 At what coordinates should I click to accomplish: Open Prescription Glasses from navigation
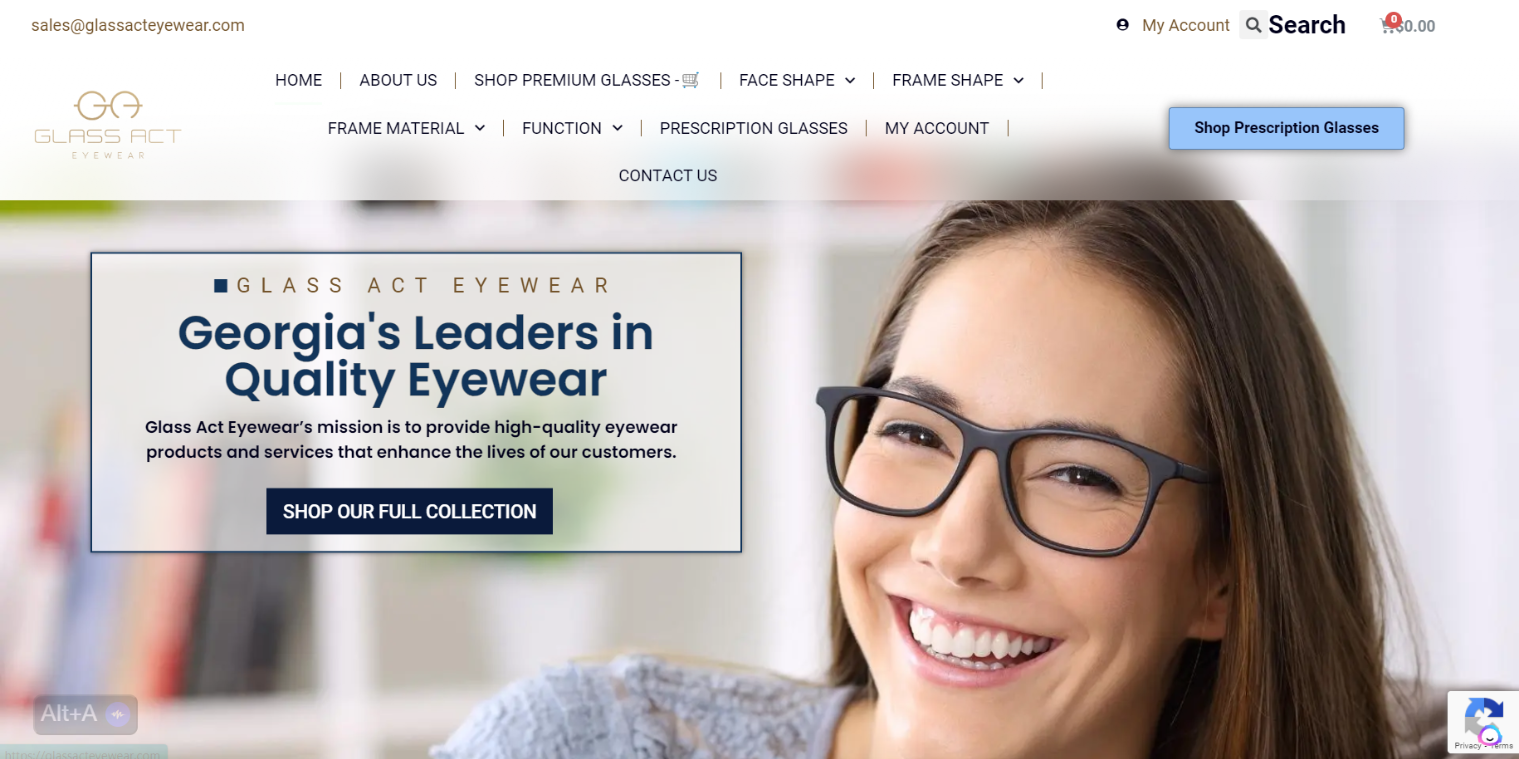(x=753, y=128)
